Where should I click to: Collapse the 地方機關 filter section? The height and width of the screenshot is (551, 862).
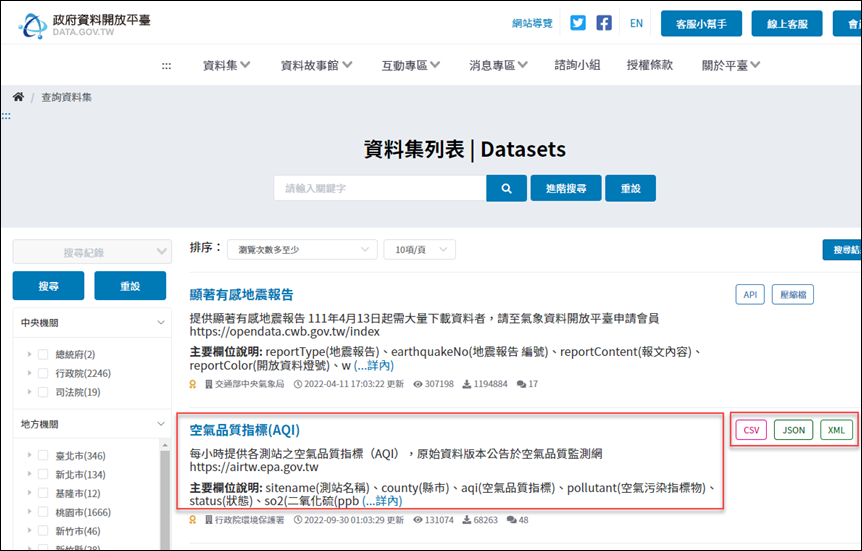[161, 424]
